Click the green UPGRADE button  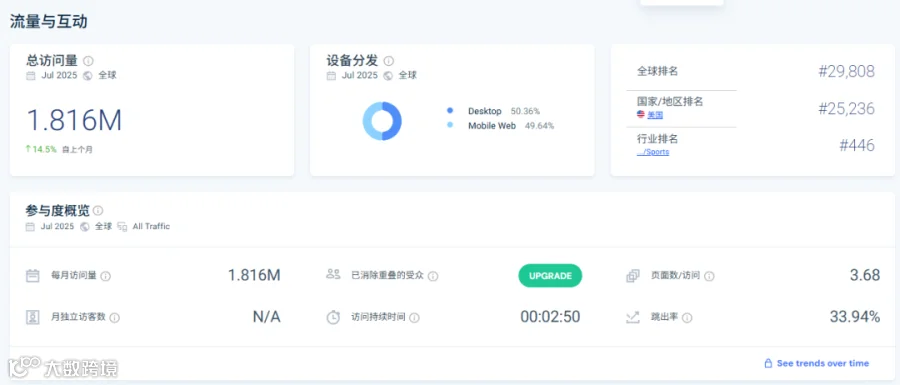click(550, 275)
